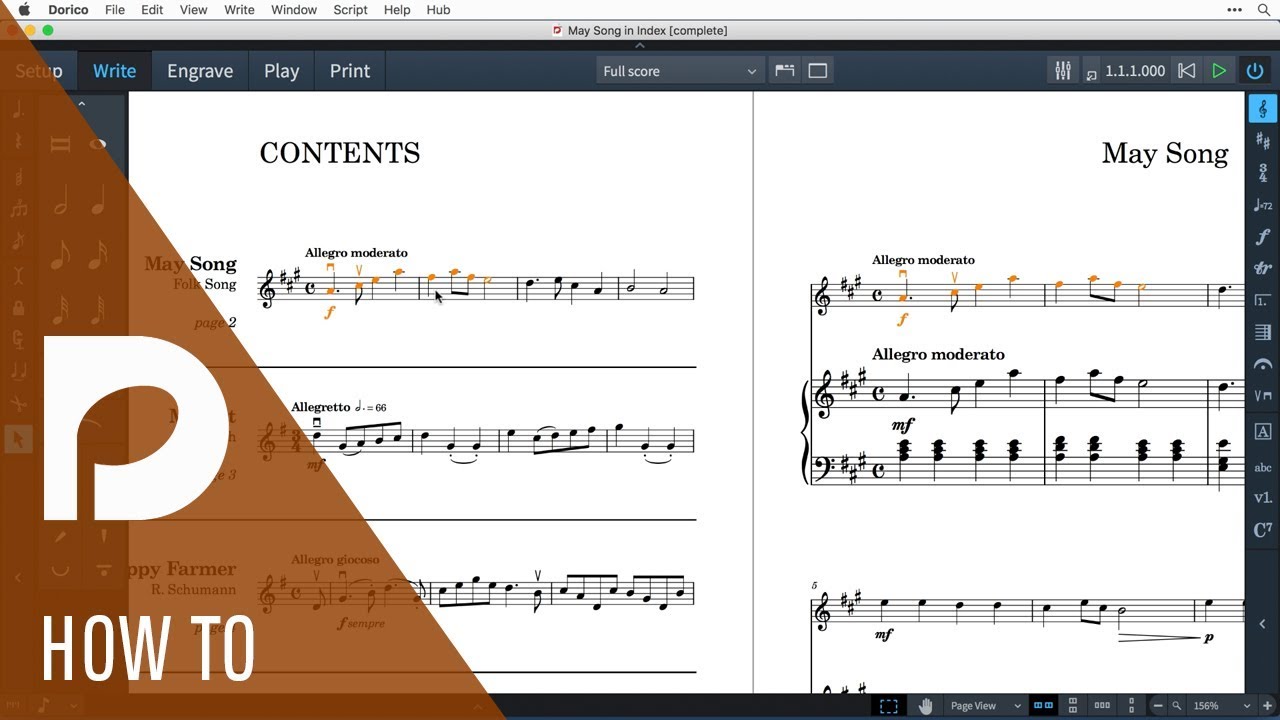This screenshot has height=720, width=1280.
Task: Switch to Engrave mode
Action: pos(200,71)
